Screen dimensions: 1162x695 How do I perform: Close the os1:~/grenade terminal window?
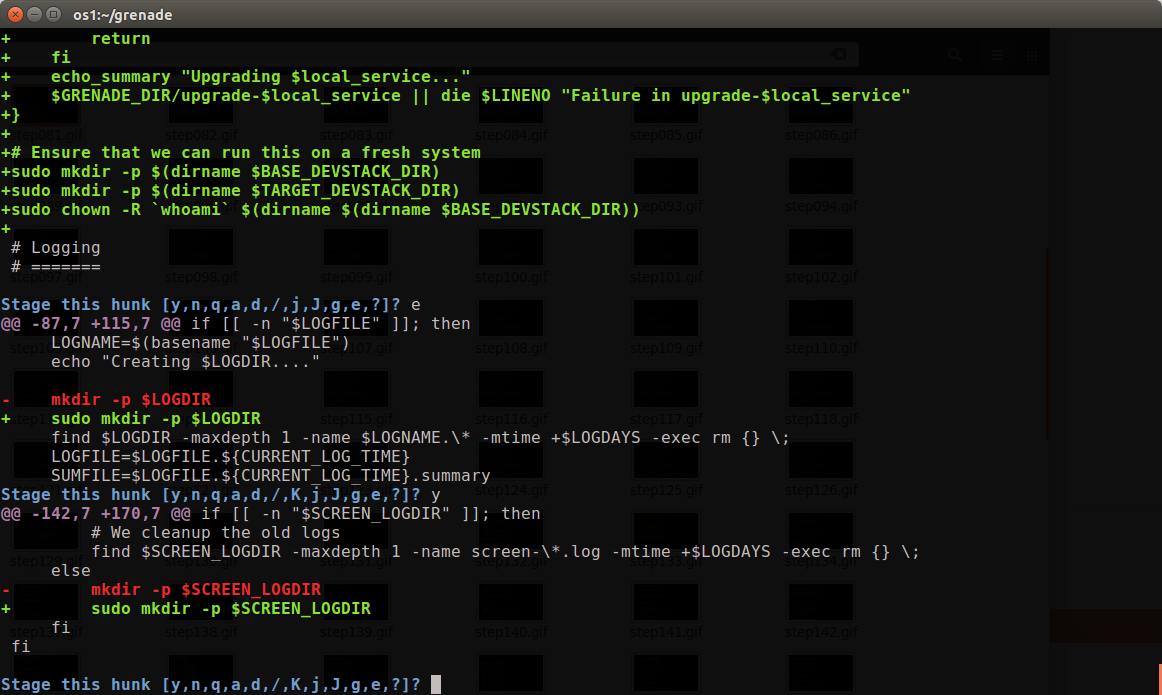[15, 14]
